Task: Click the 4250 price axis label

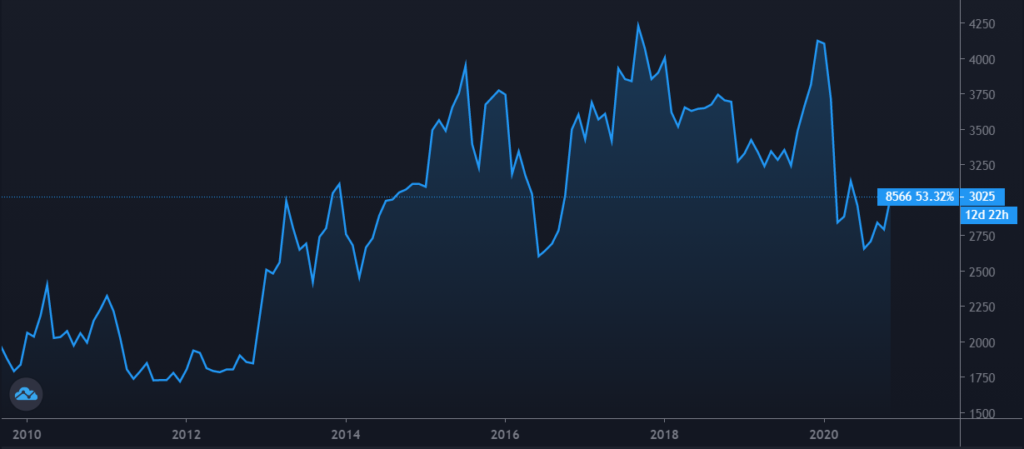Action: click(983, 23)
